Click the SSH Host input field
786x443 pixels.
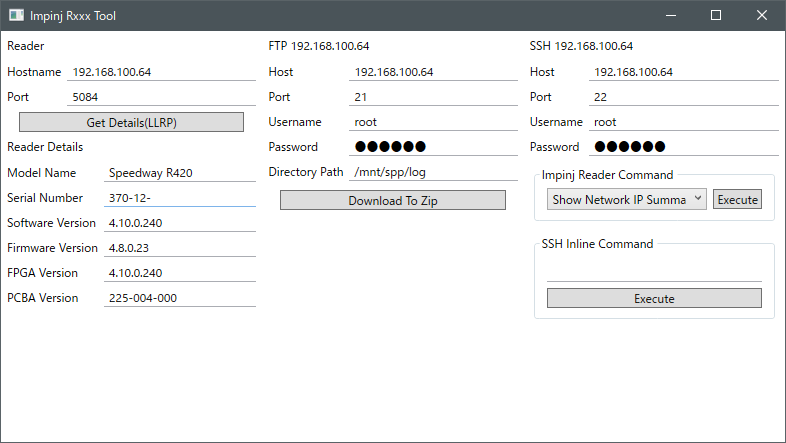click(x=684, y=72)
